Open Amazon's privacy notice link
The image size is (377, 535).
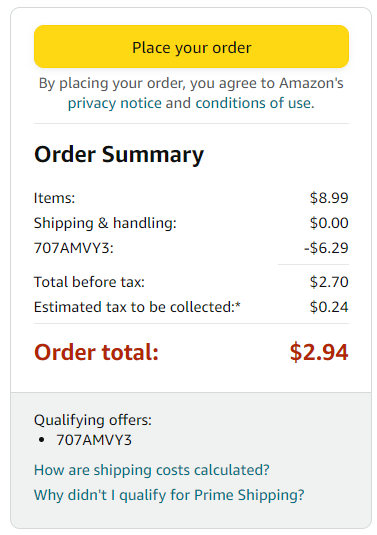click(x=115, y=103)
